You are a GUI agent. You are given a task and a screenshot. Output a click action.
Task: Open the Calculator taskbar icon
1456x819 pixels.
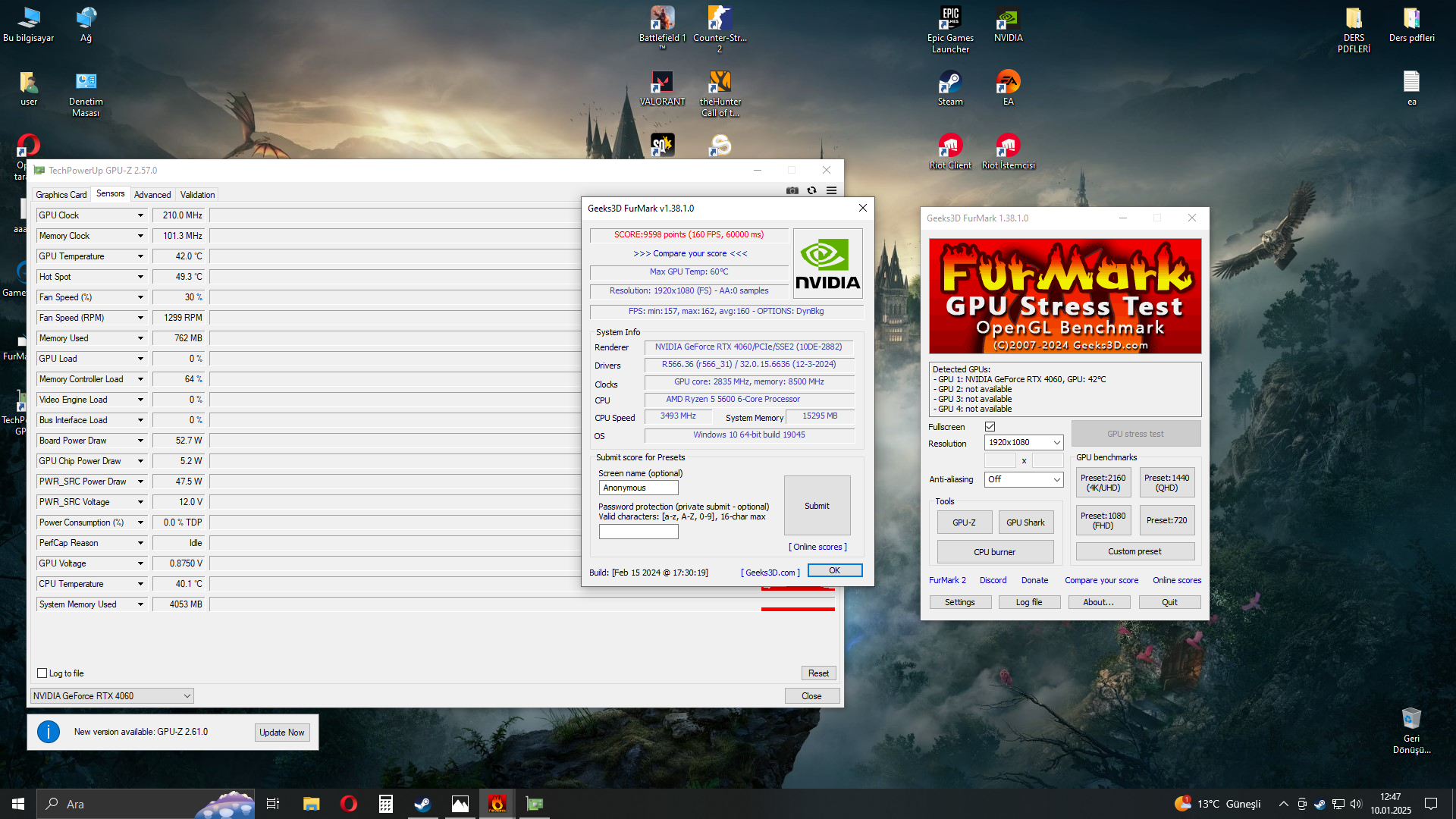(x=385, y=804)
